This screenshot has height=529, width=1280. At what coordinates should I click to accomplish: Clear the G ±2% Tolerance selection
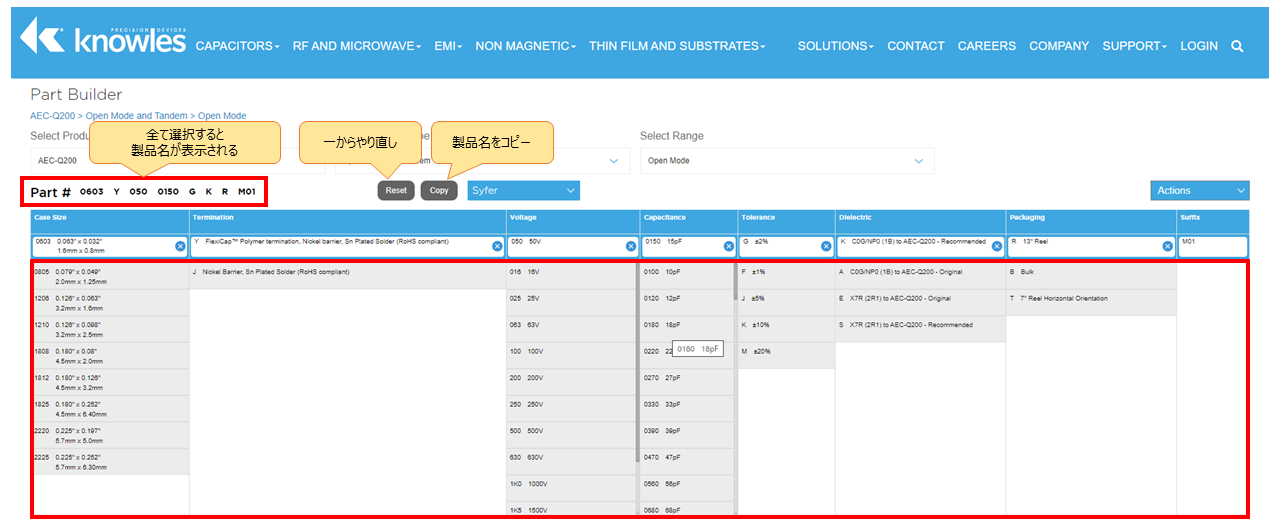tap(826, 246)
